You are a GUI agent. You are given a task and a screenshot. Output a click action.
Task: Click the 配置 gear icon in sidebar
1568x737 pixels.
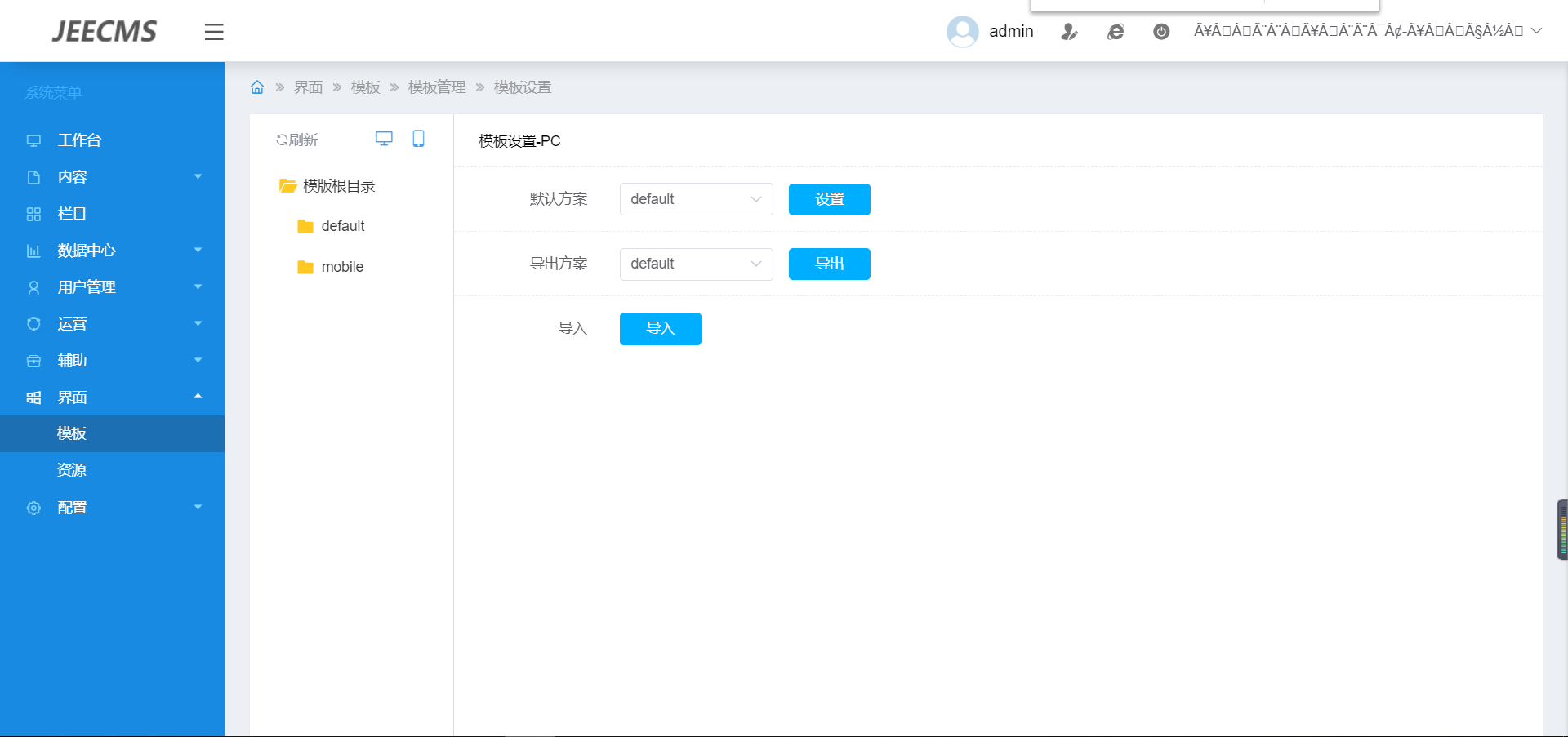pyautogui.click(x=33, y=508)
